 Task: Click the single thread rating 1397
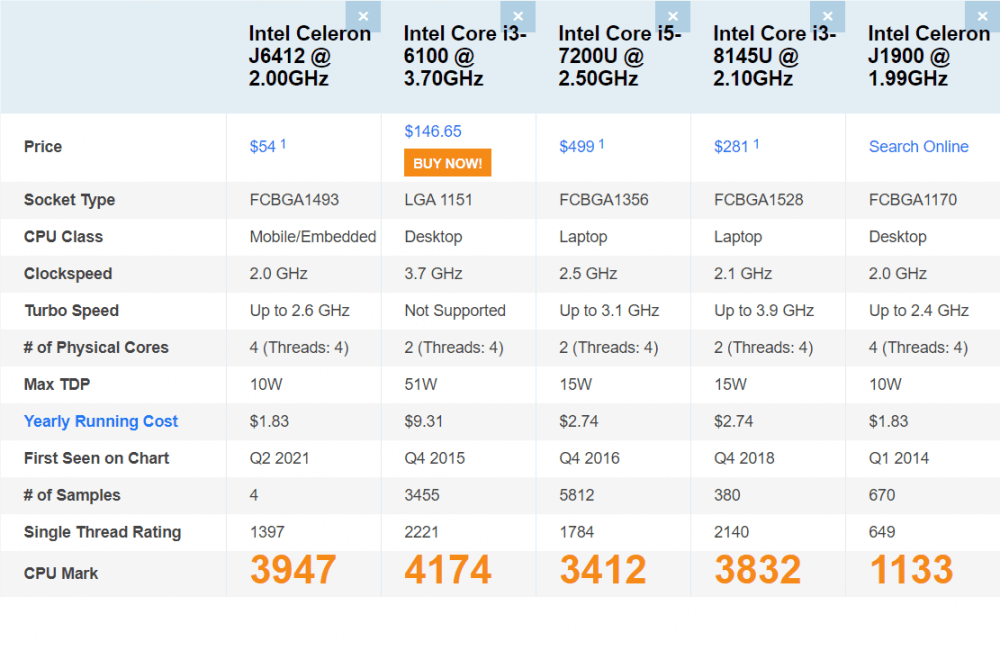tap(267, 532)
